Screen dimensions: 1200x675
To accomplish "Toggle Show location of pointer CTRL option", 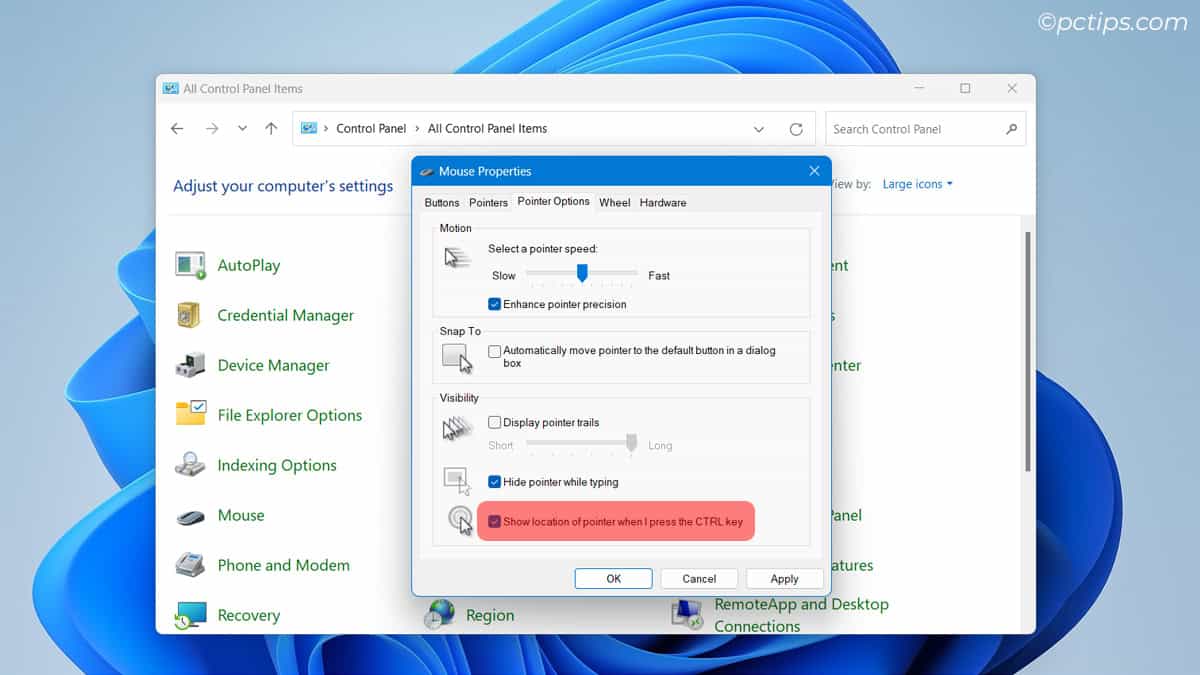I will pos(494,522).
